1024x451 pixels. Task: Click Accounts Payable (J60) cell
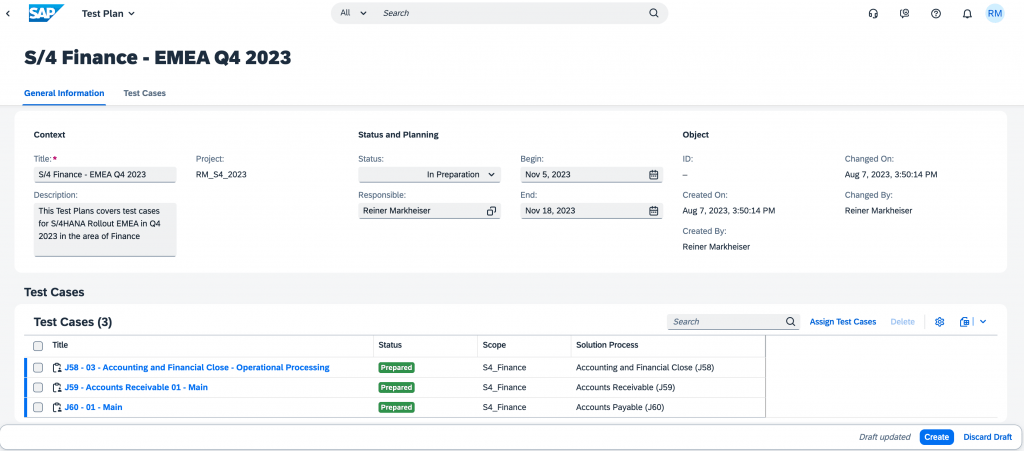[x=620, y=407]
